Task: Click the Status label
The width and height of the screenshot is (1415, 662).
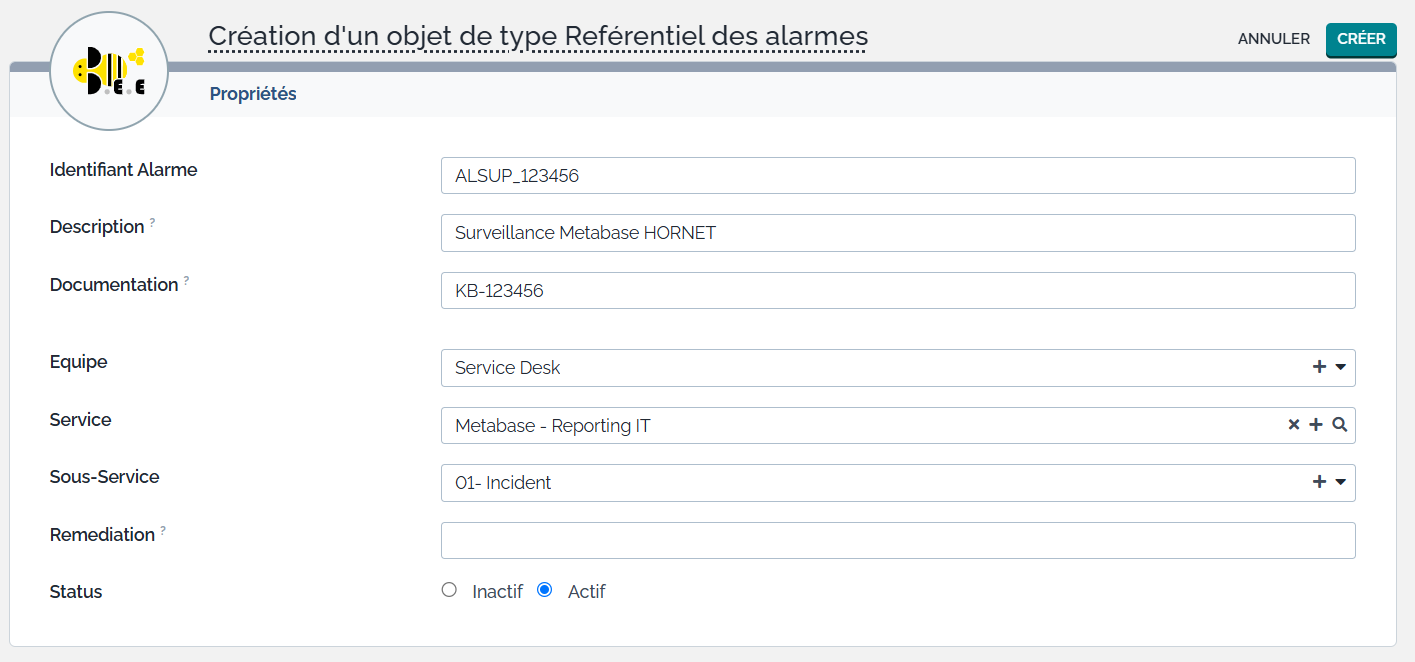Action: pos(76,592)
